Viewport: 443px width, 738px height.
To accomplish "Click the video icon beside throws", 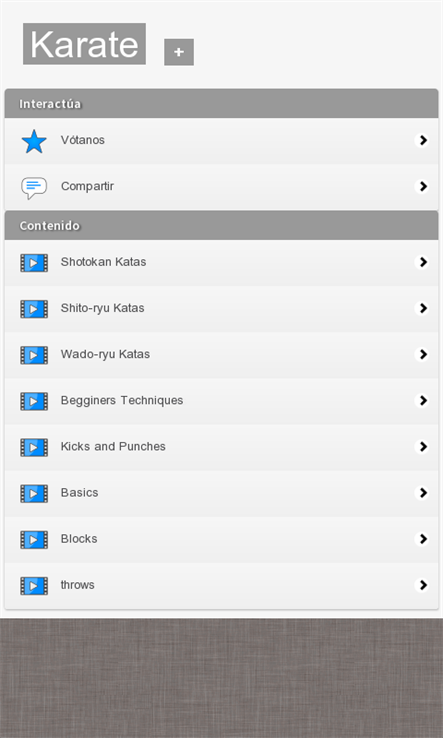I will tap(34, 586).
